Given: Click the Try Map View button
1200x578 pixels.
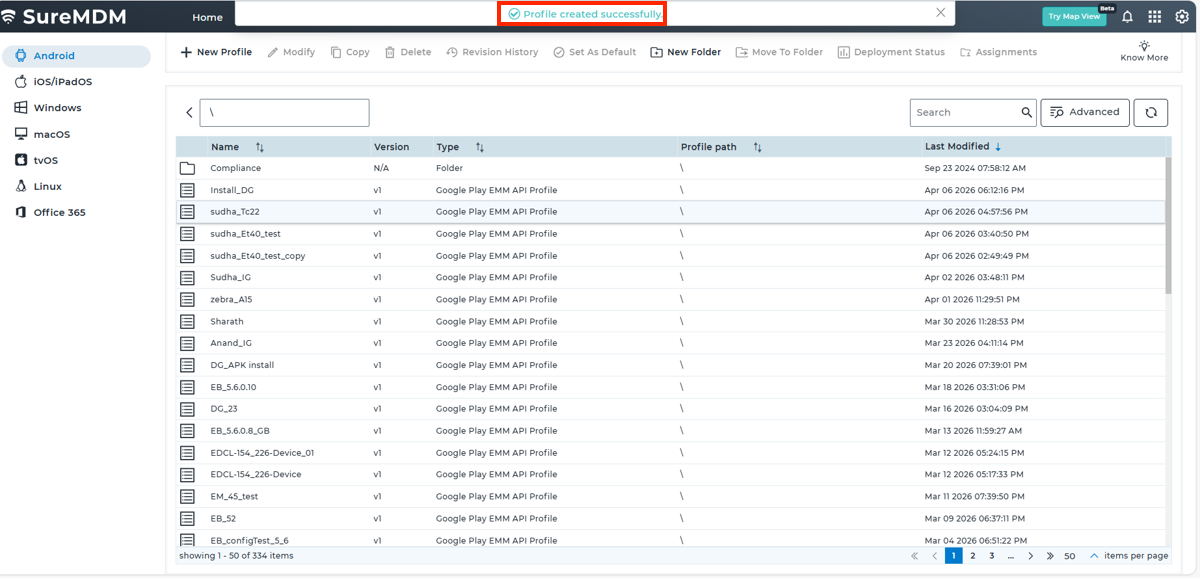Looking at the screenshot, I should (x=1074, y=16).
